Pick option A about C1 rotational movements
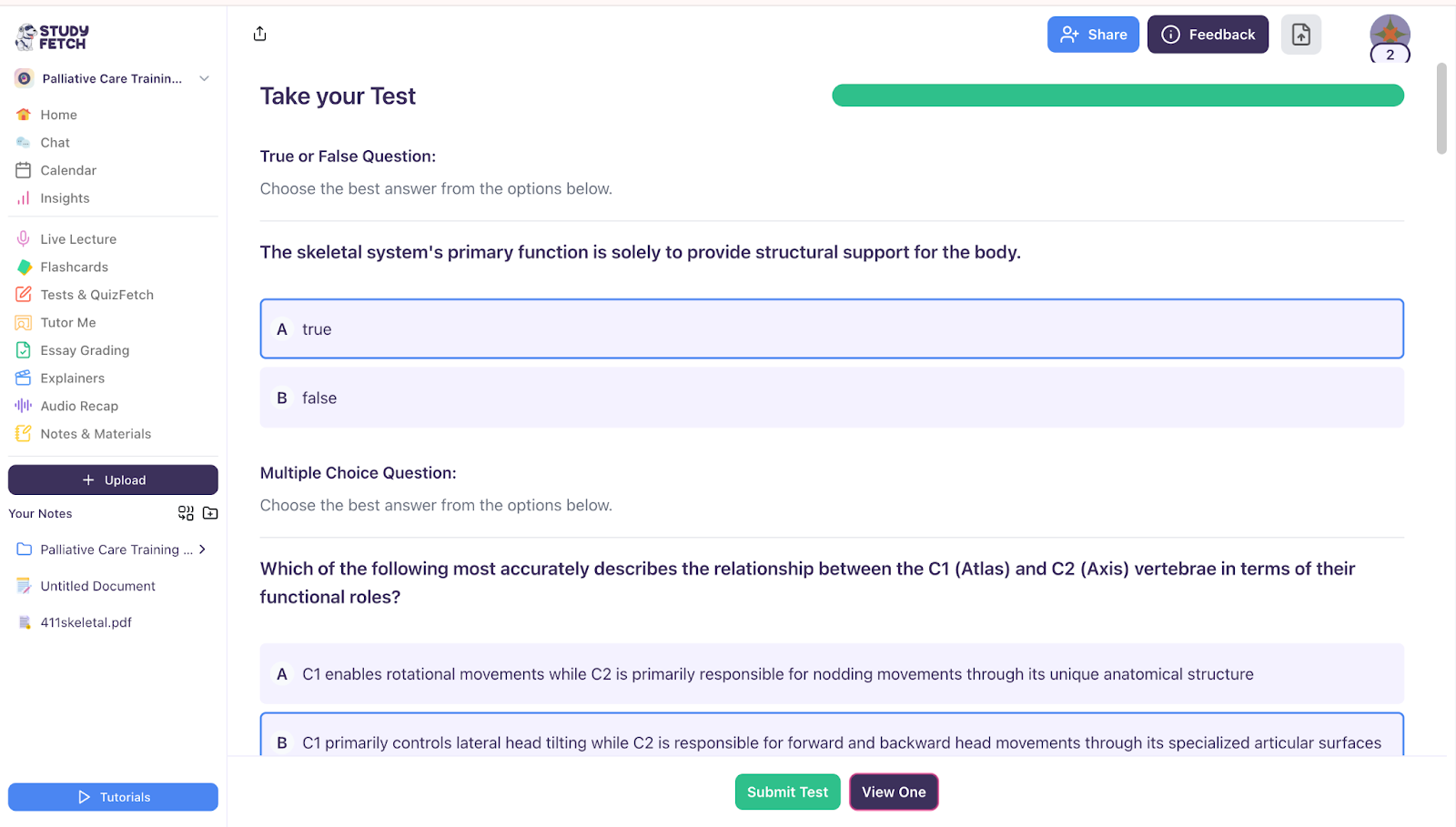 coord(831,674)
